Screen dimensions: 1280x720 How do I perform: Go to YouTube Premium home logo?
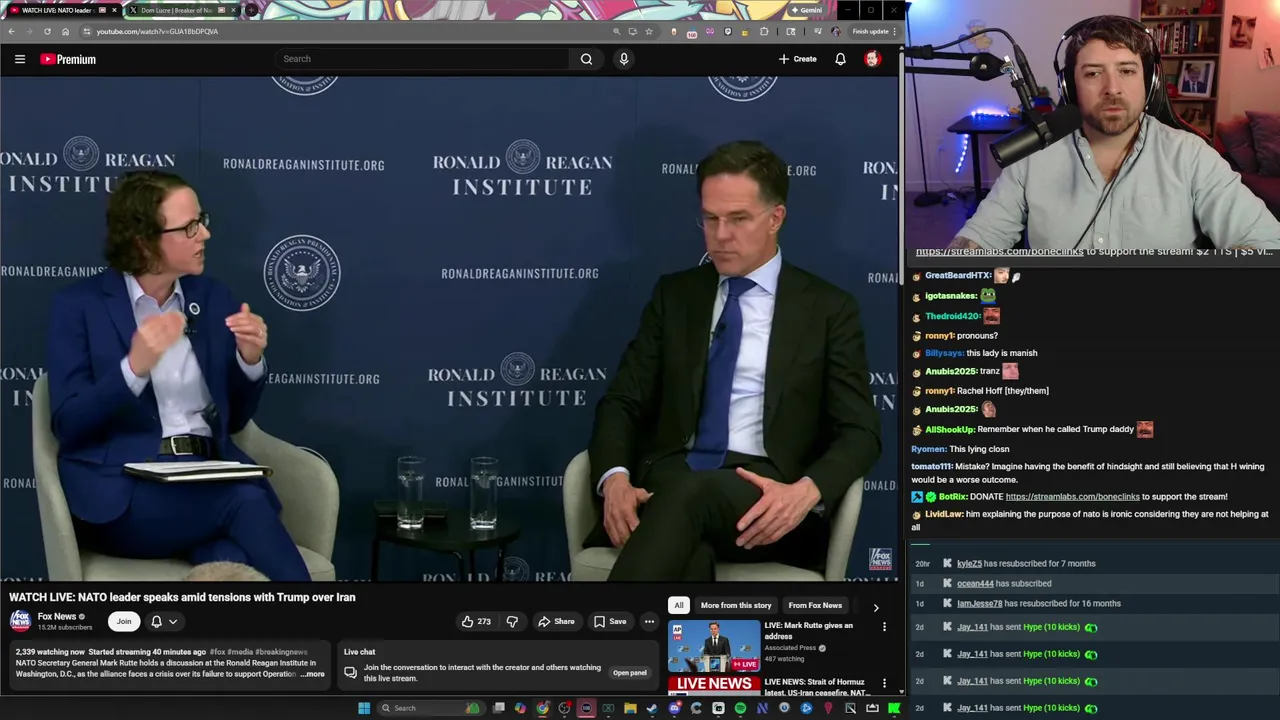pyautogui.click(x=68, y=59)
